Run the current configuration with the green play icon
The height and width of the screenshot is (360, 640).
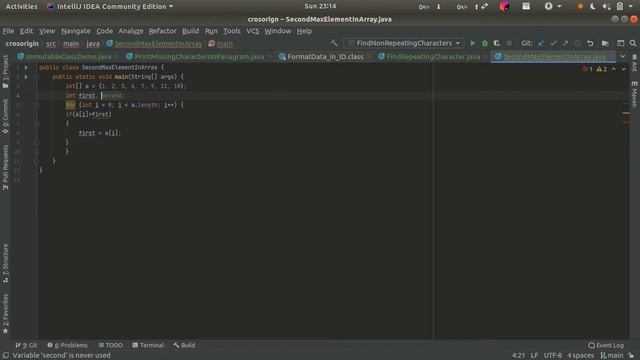pos(473,43)
